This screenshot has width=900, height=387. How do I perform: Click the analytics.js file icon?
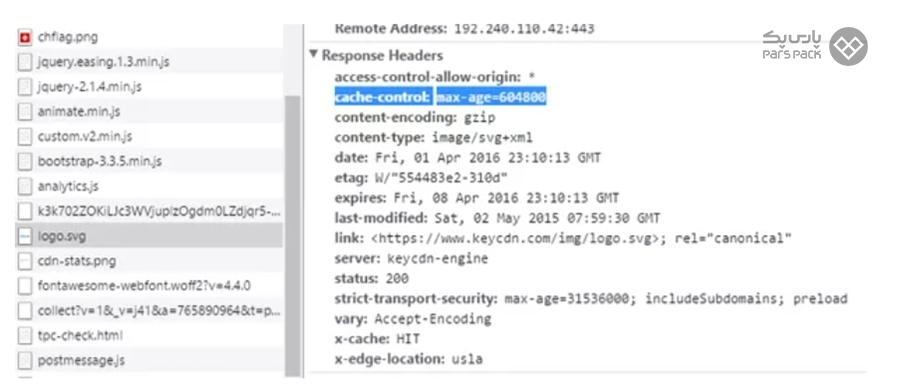pos(25,187)
